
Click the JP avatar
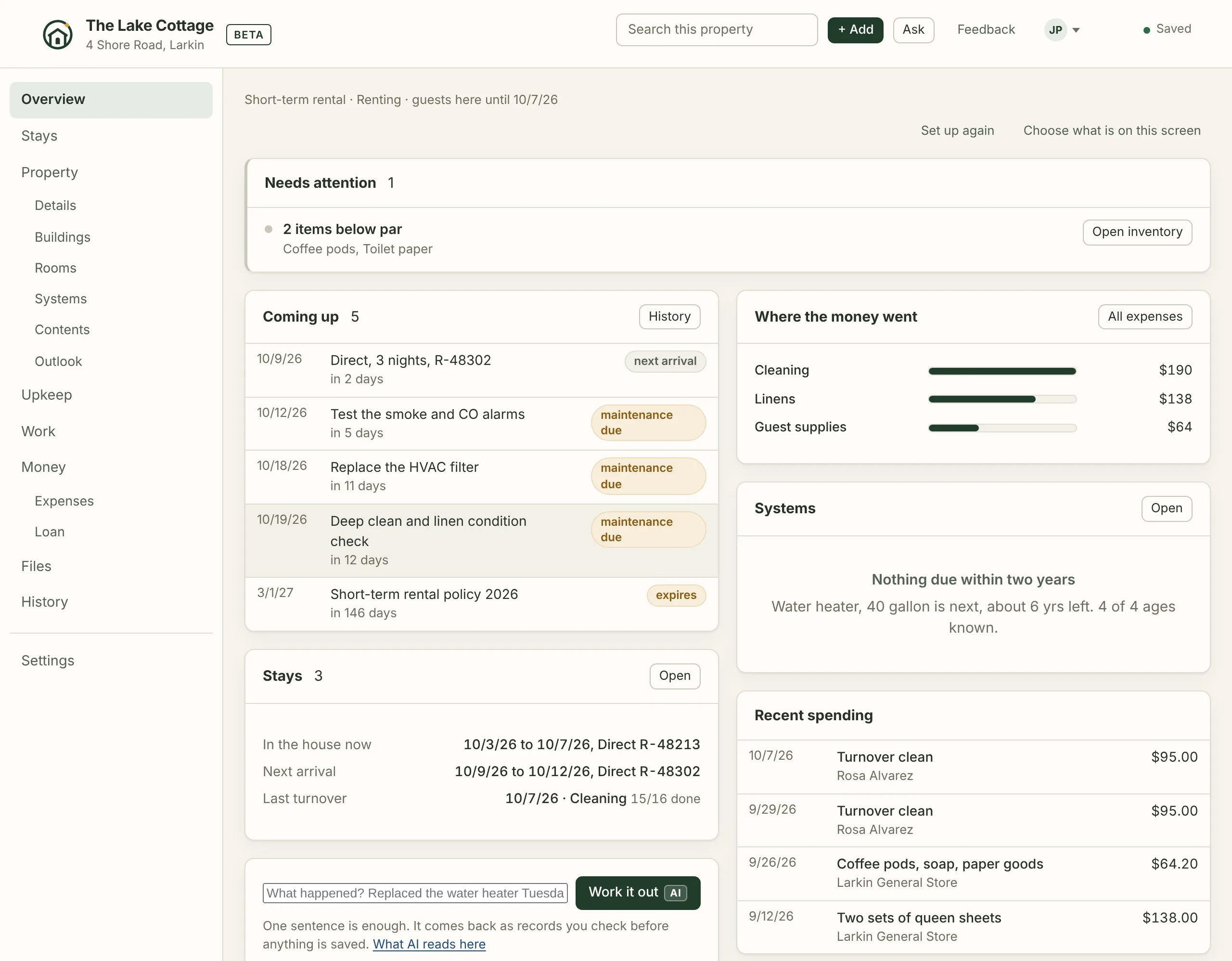[x=1055, y=30]
